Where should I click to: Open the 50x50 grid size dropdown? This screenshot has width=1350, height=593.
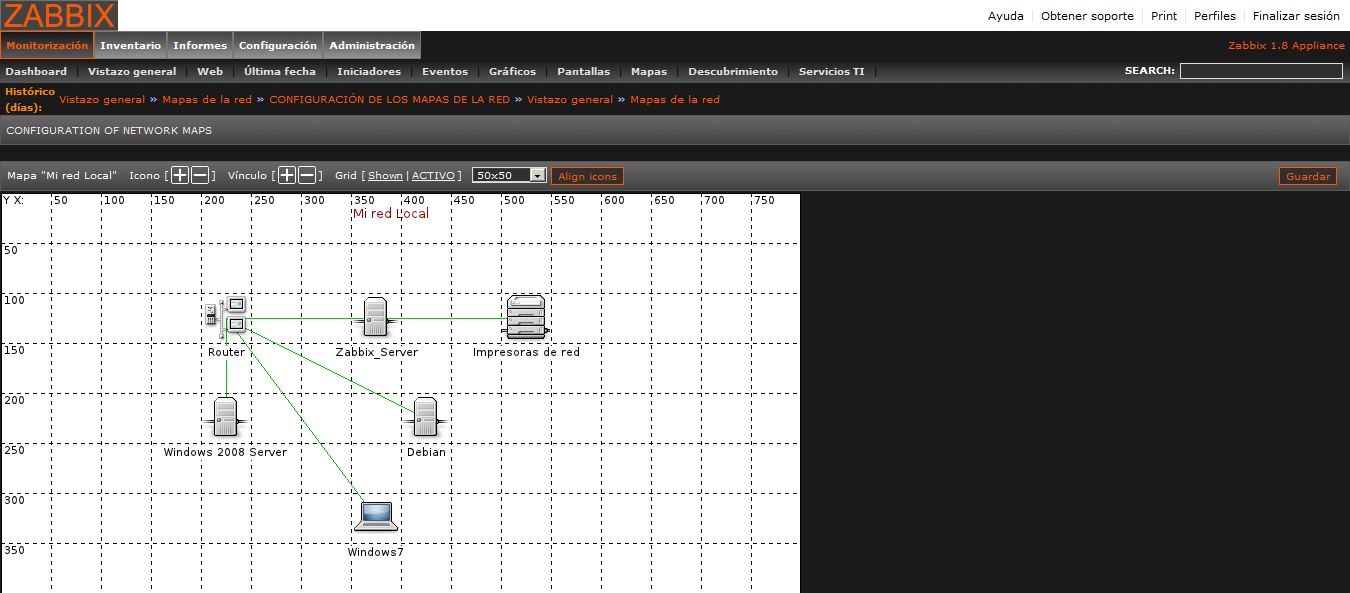[510, 175]
